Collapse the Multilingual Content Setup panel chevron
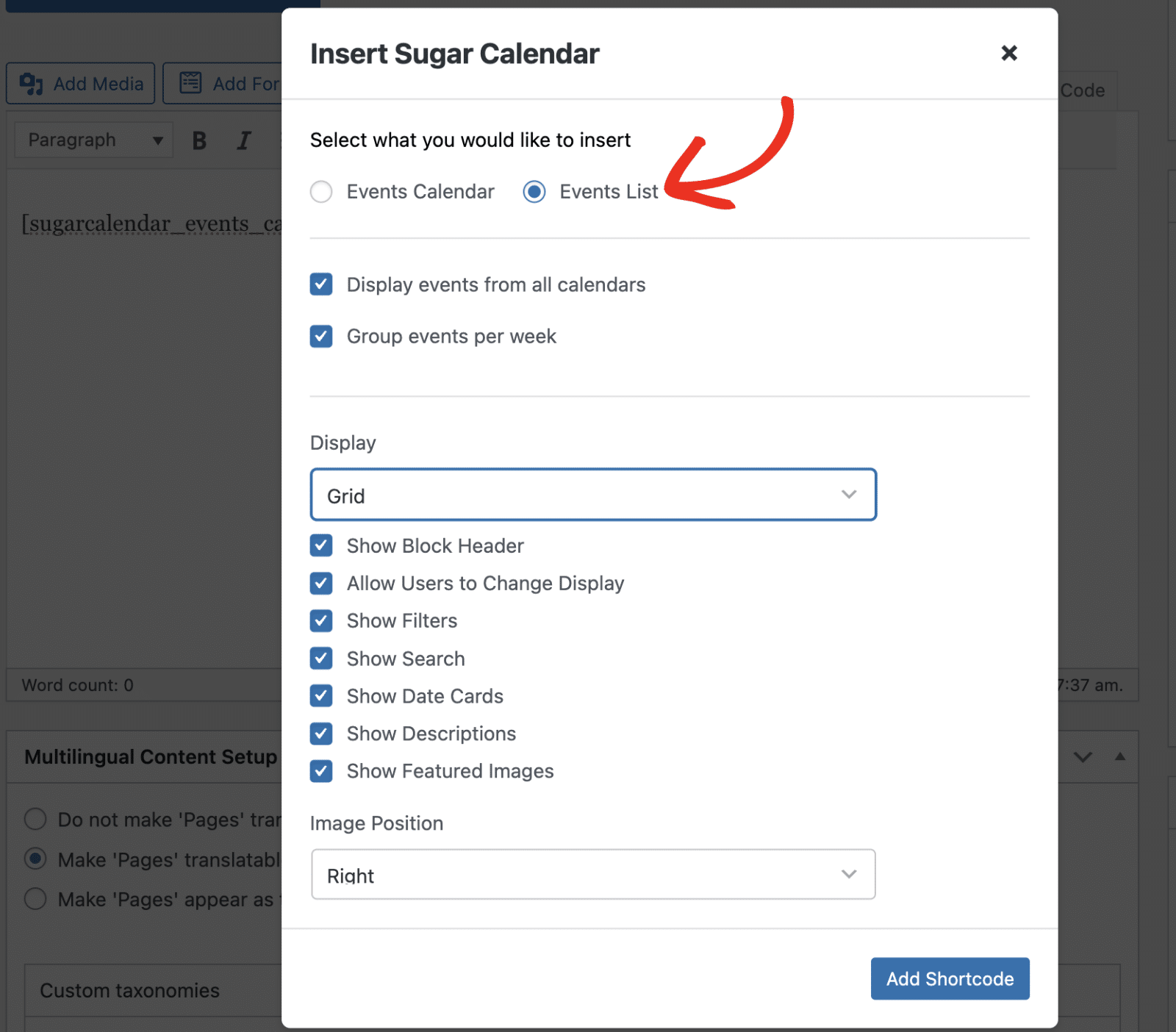 coord(1082,757)
